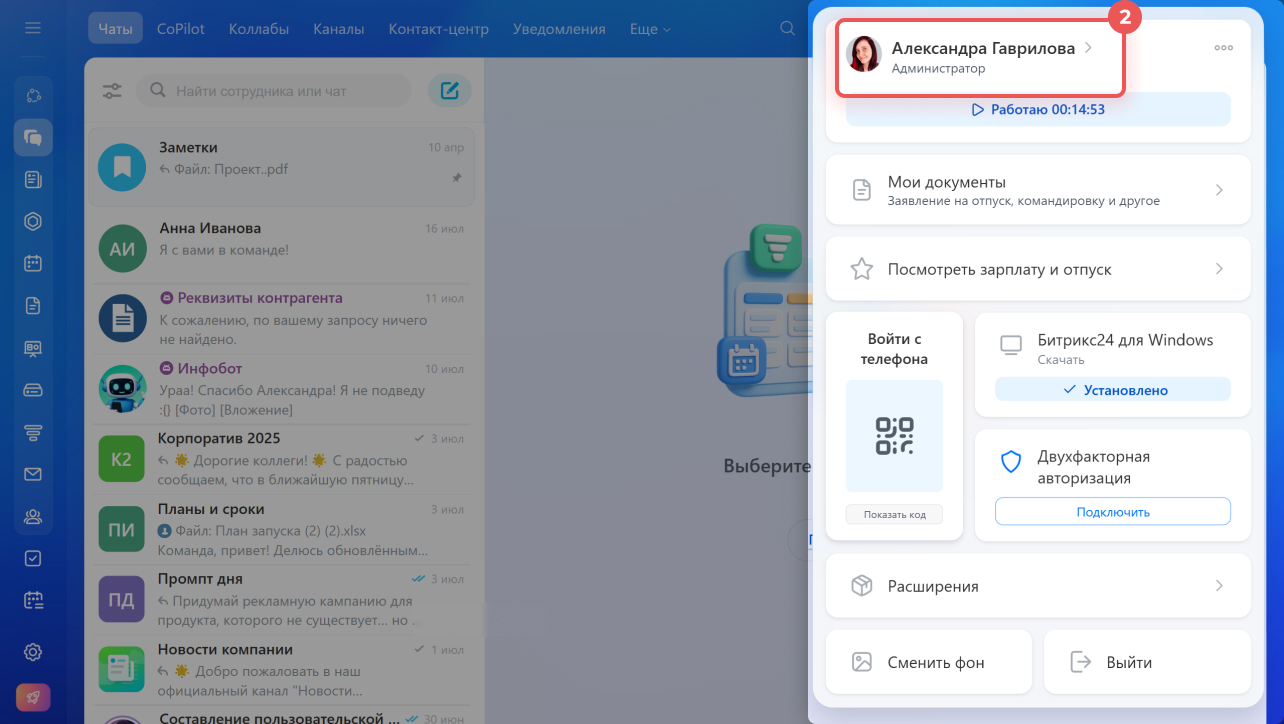Open the Промпт дня chat
This screenshot has height=724, width=1284.
pyautogui.click(x=281, y=600)
